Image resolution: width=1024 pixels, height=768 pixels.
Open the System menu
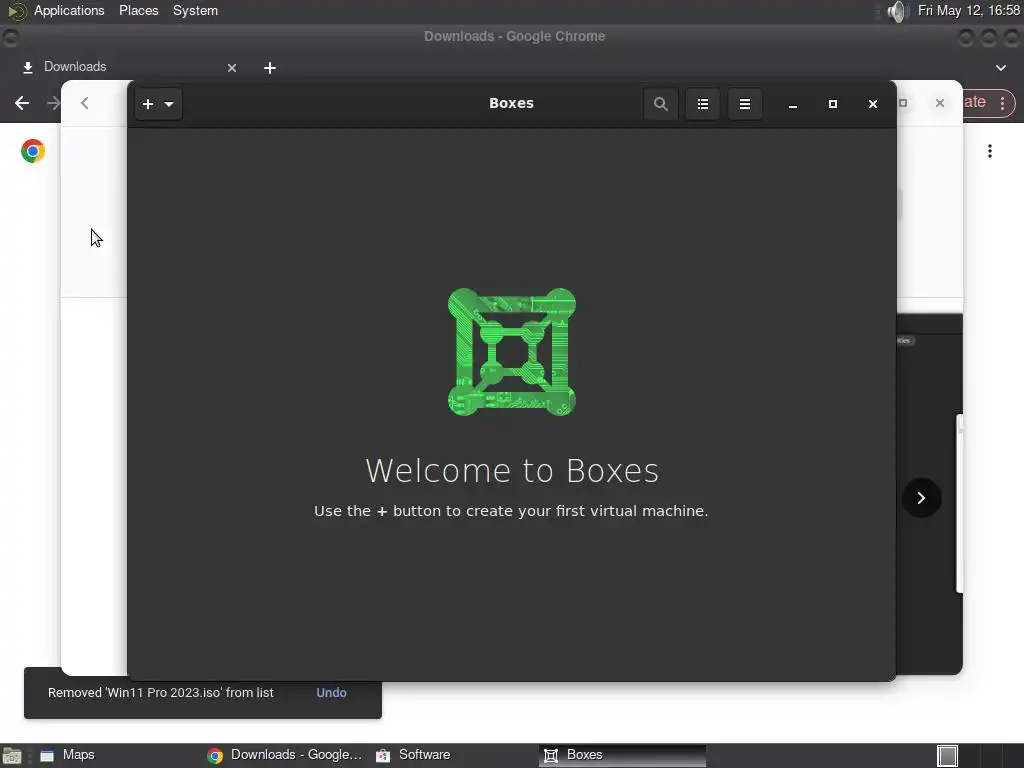[195, 10]
